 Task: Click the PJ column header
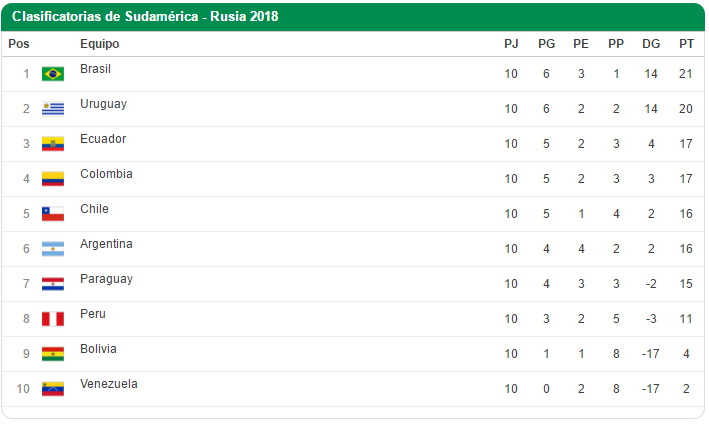click(x=511, y=44)
